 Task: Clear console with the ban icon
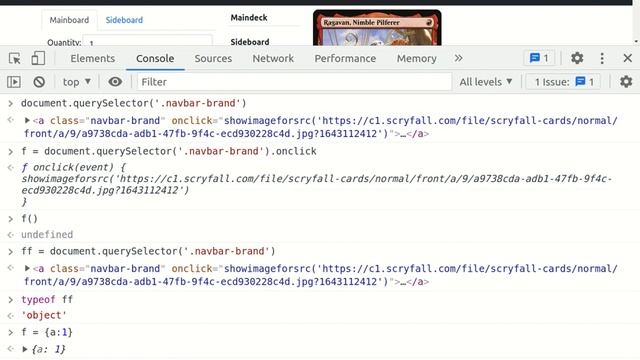tap(39, 82)
